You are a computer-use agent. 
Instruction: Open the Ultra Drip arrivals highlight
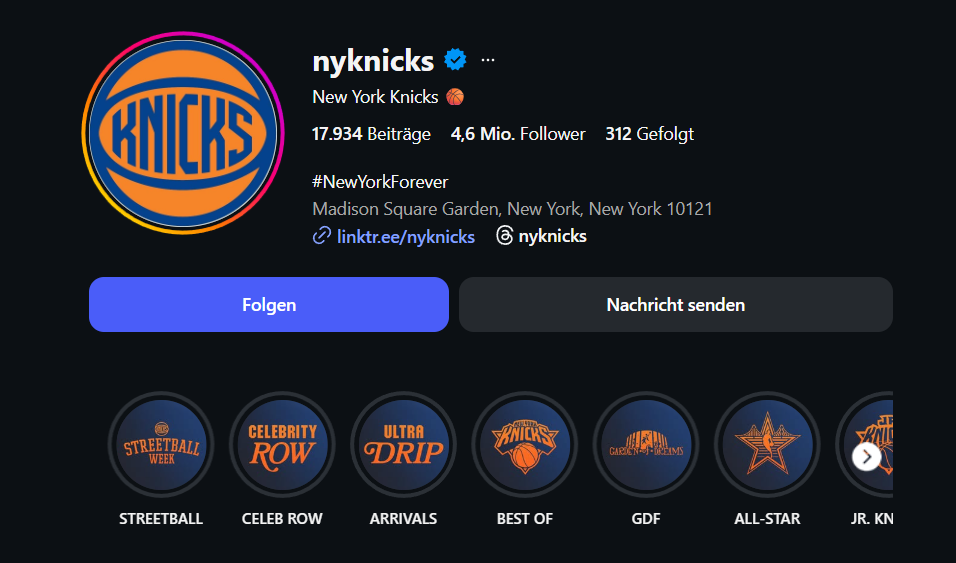[403, 444]
